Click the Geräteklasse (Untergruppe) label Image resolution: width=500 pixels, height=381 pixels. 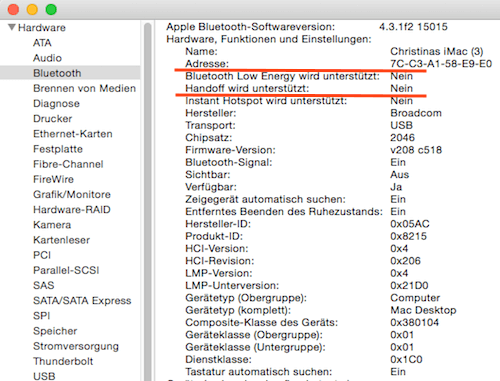point(255,347)
